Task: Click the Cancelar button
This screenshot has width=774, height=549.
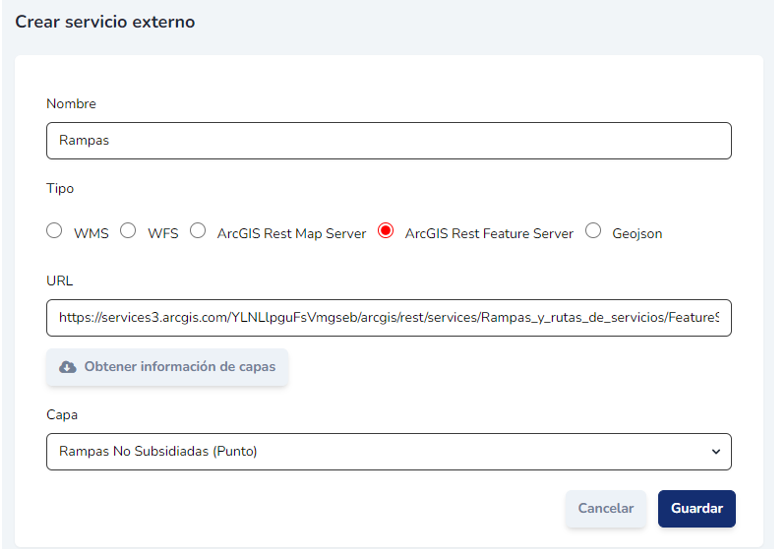Action: (x=606, y=508)
